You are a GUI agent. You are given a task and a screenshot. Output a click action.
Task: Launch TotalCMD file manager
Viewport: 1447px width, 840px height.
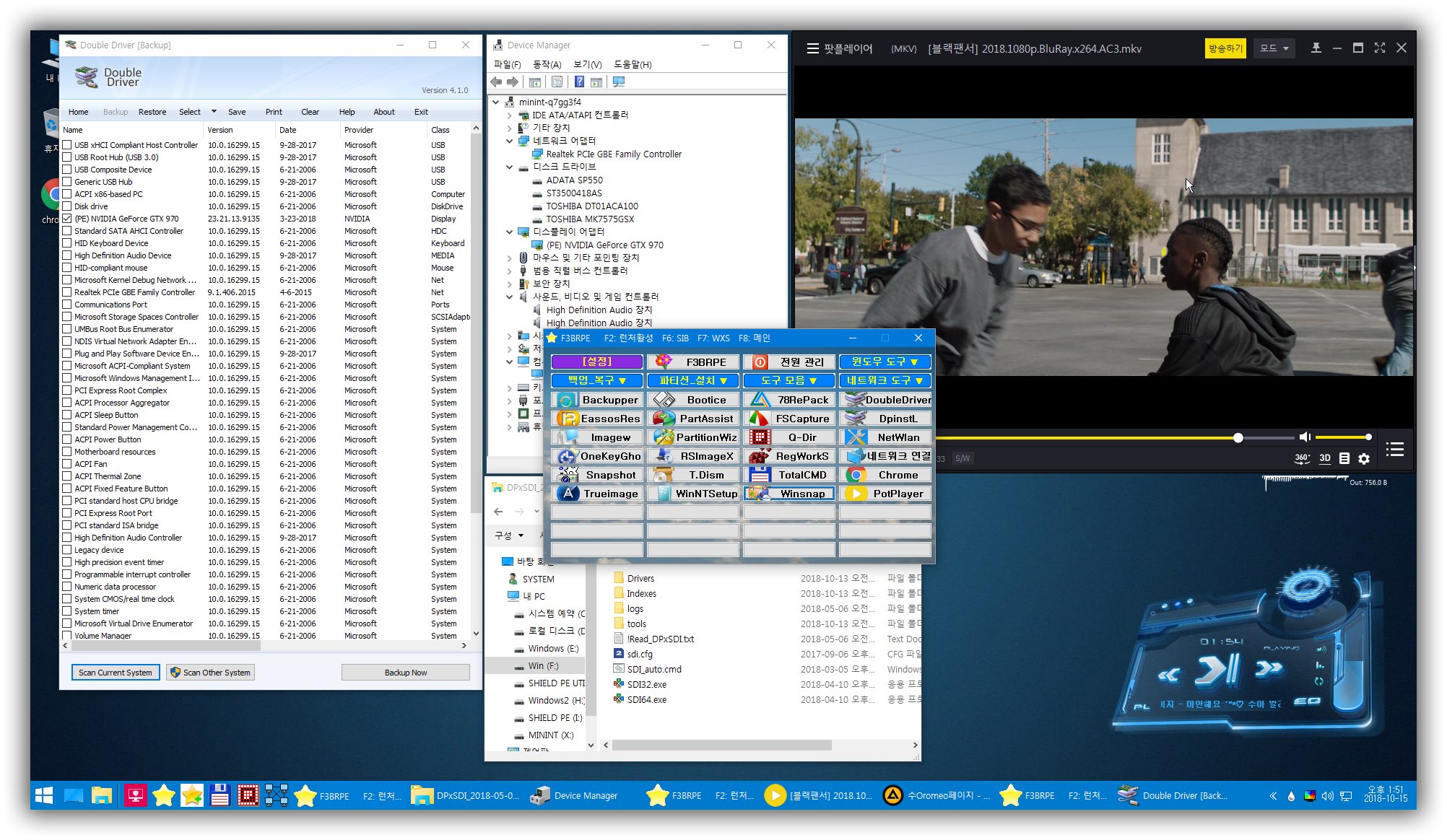(789, 475)
